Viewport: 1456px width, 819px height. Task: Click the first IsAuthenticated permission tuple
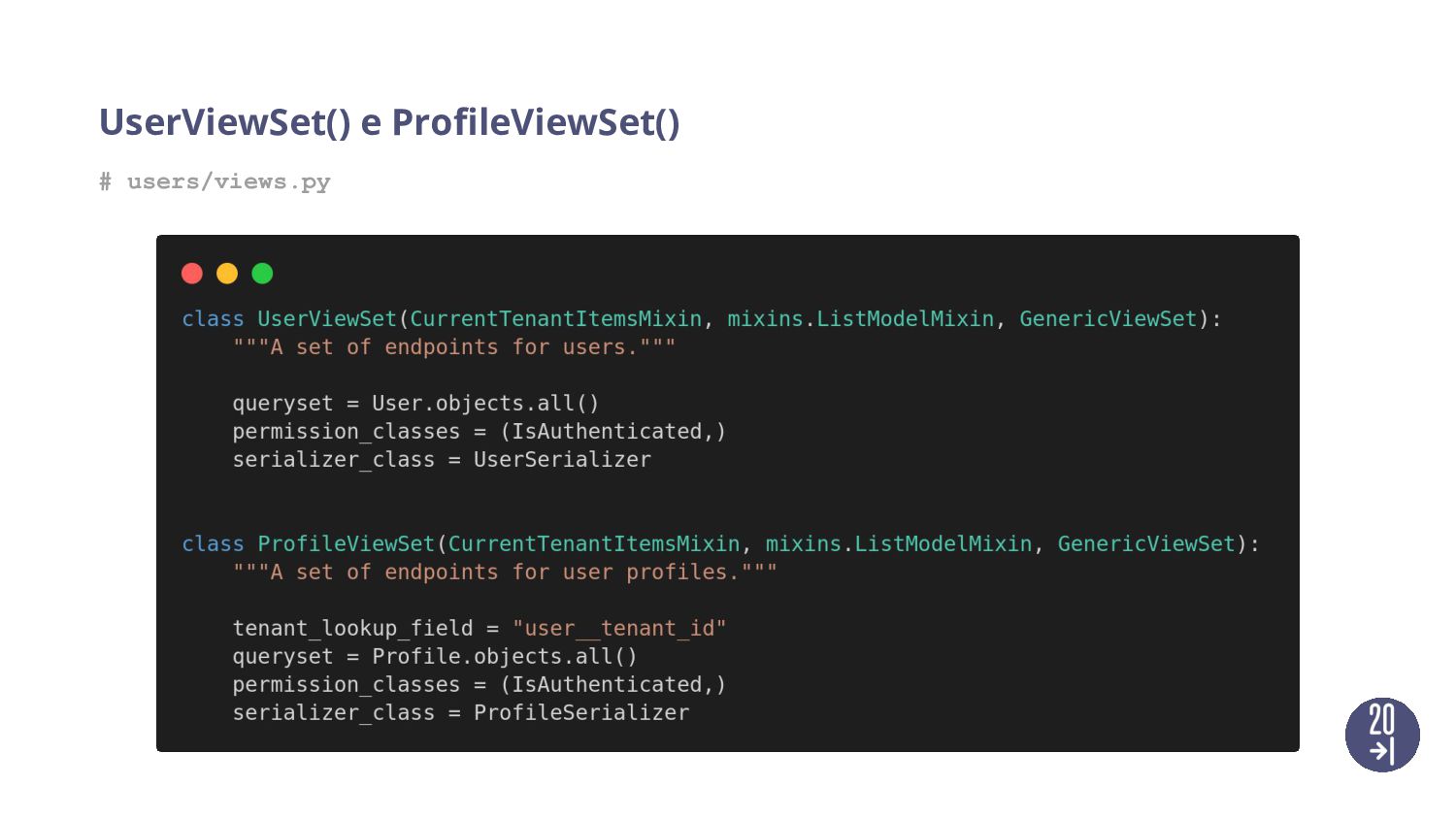coord(612,431)
